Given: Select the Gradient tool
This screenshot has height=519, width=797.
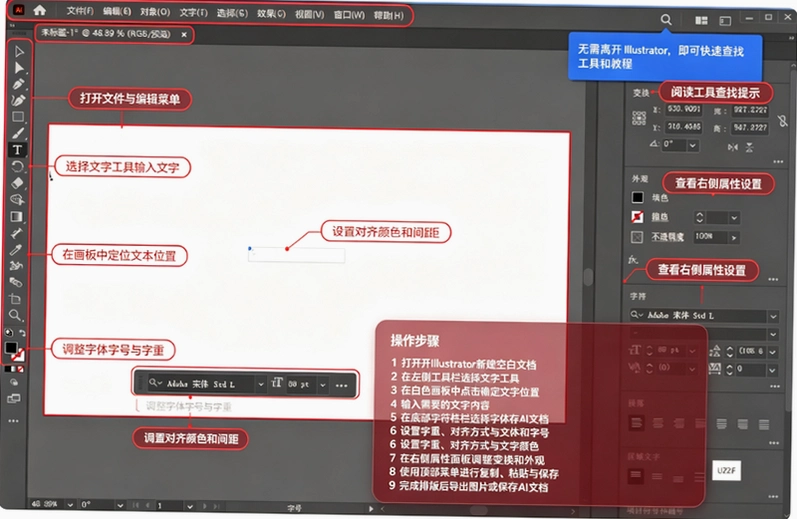Looking at the screenshot, I should point(16,217).
